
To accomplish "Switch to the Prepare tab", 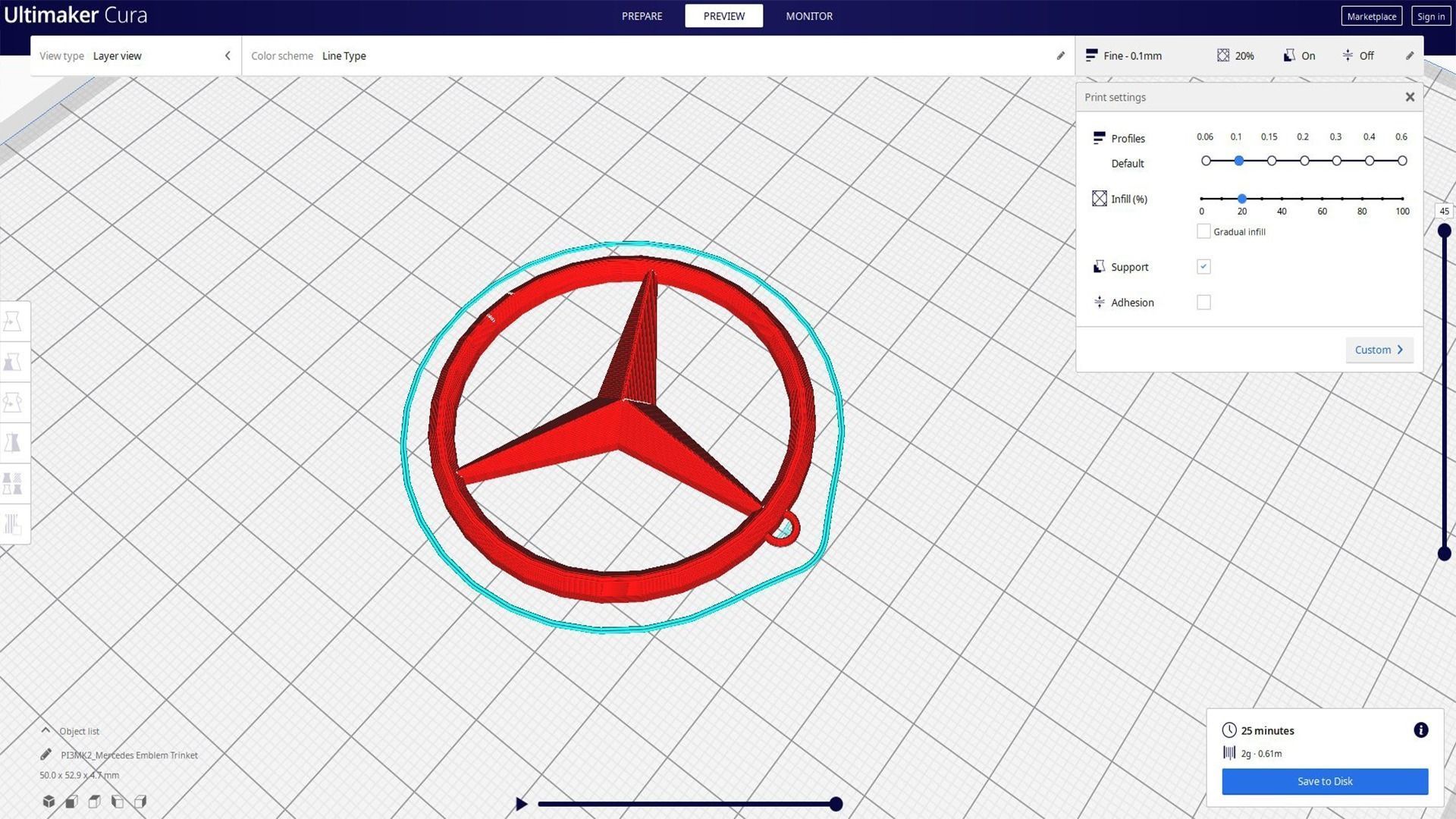I will (x=642, y=16).
